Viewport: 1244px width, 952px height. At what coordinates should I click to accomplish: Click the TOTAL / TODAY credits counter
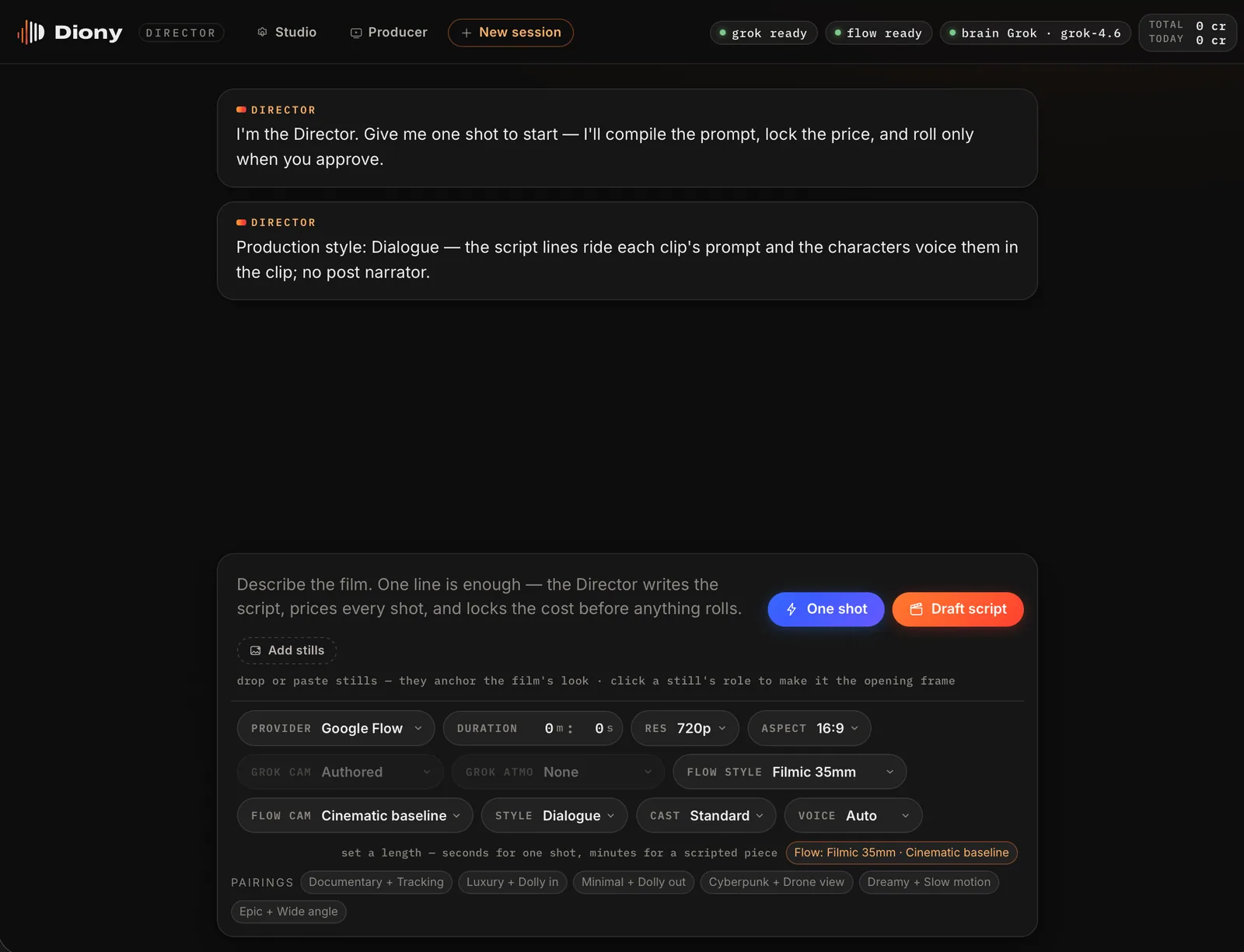click(1188, 33)
